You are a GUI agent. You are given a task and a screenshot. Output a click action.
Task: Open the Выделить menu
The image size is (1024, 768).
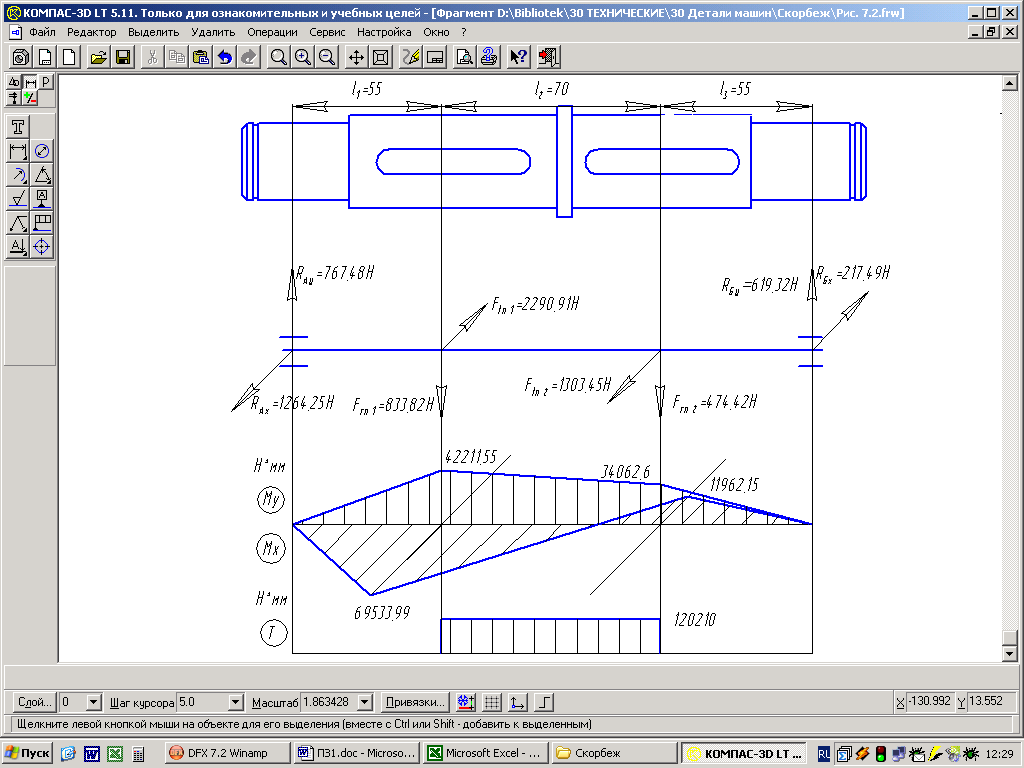pos(153,32)
